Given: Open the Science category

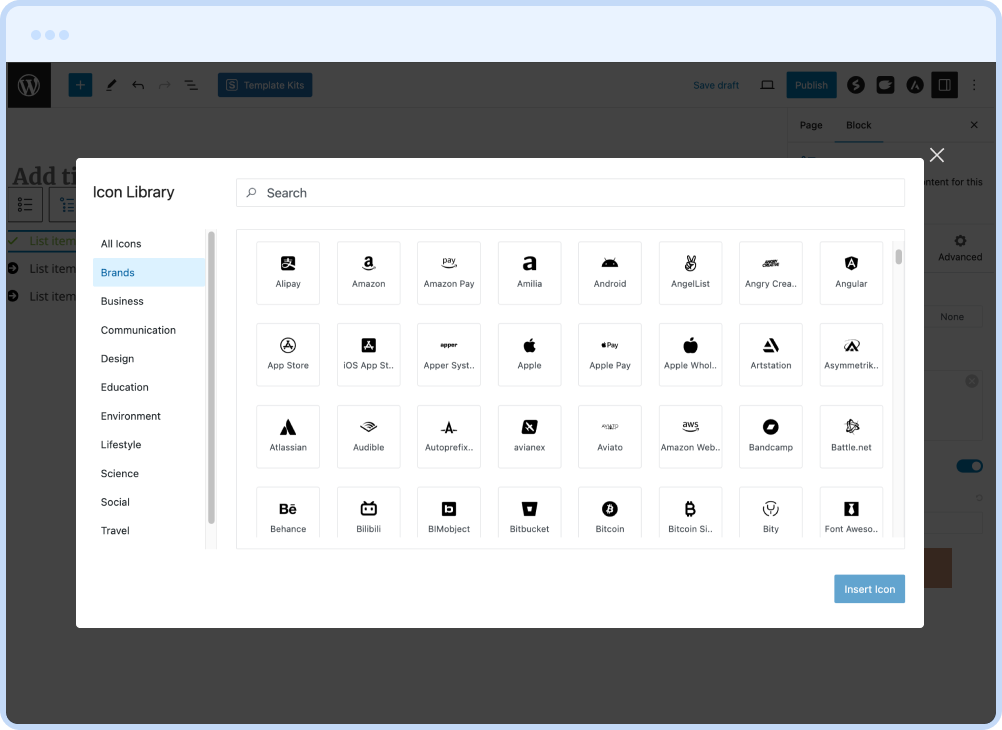Looking at the screenshot, I should pyautogui.click(x=149, y=473).
